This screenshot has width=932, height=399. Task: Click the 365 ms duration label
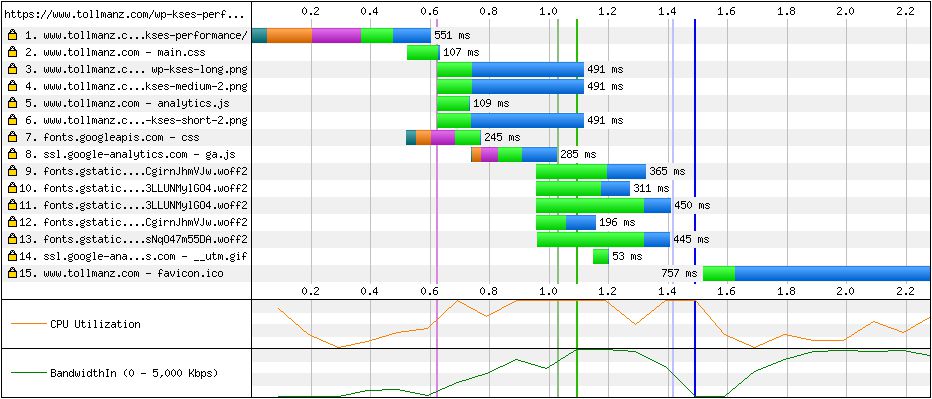tap(667, 172)
